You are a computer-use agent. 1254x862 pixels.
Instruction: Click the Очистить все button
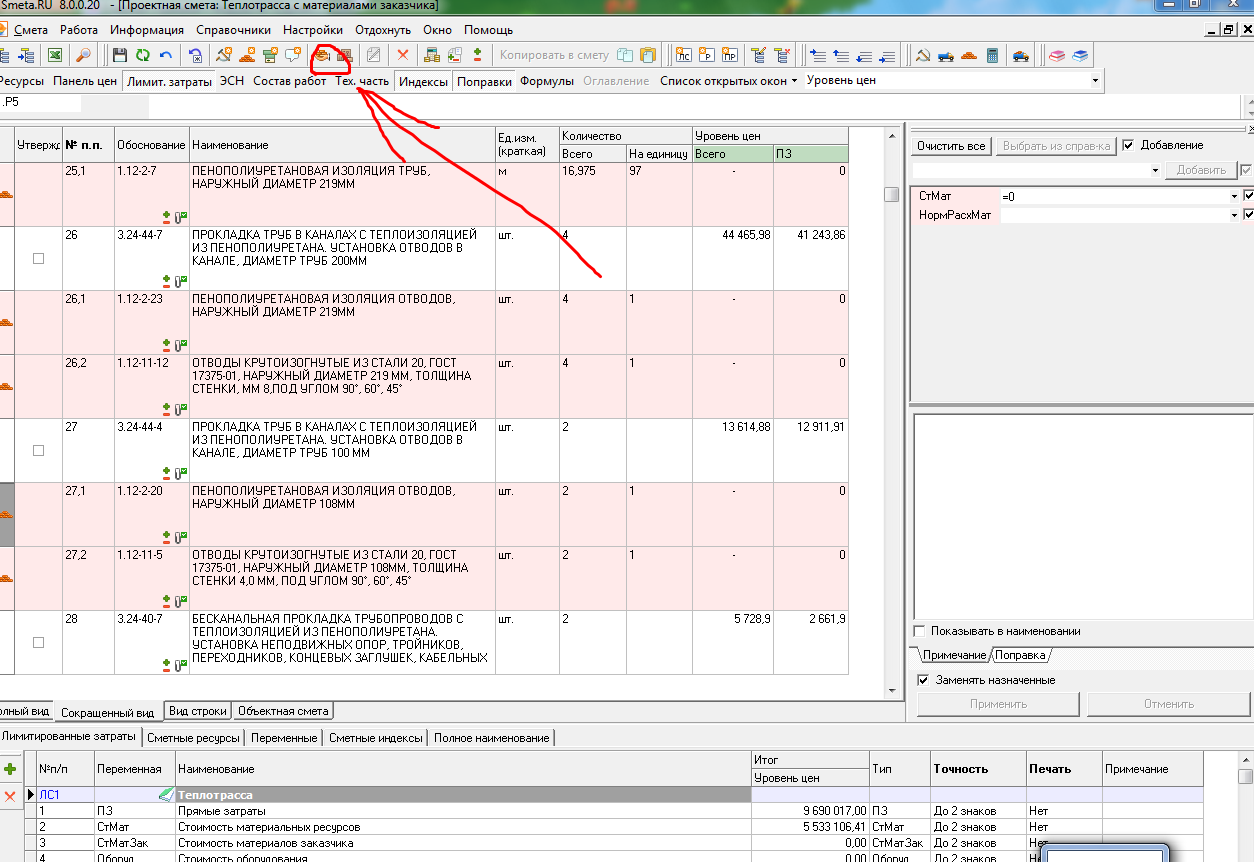951,146
